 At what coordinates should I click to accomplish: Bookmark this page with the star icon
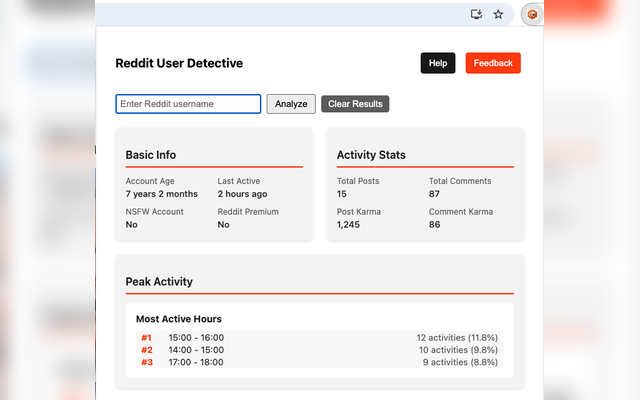[x=498, y=15]
